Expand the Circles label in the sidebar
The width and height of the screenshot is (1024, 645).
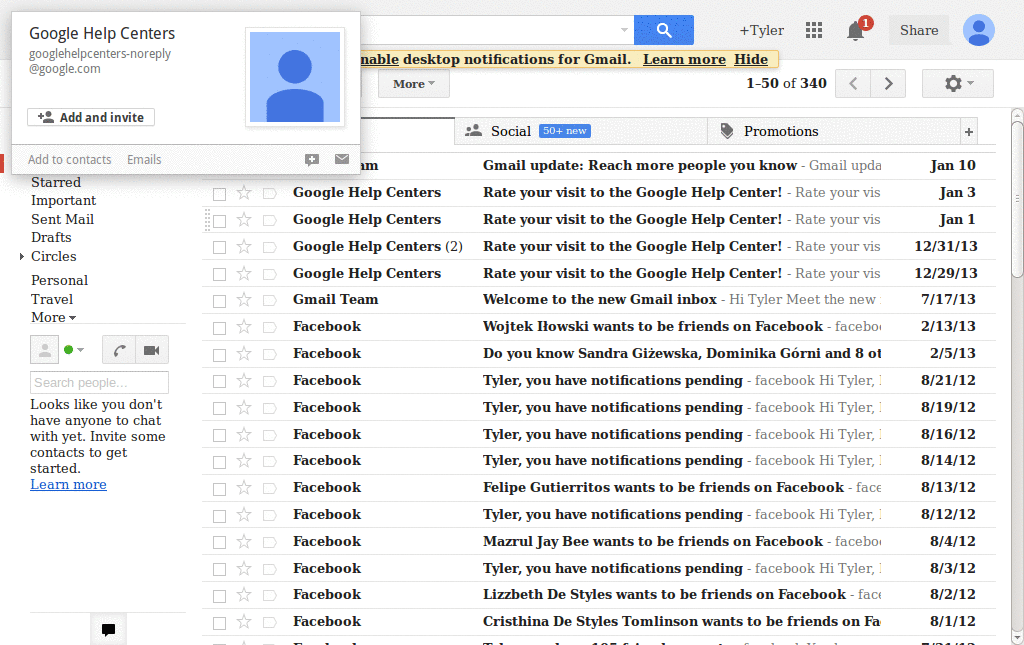22,257
